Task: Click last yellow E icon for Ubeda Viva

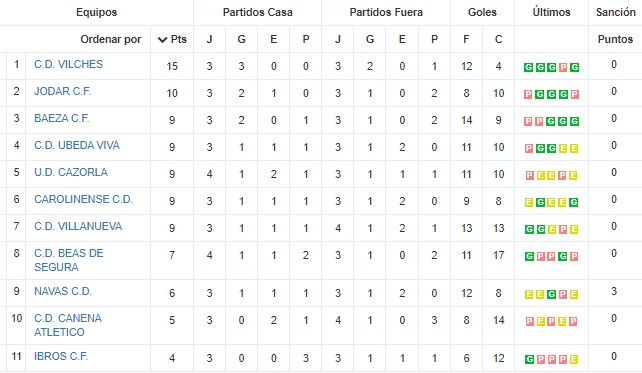Action: pyautogui.click(x=574, y=148)
